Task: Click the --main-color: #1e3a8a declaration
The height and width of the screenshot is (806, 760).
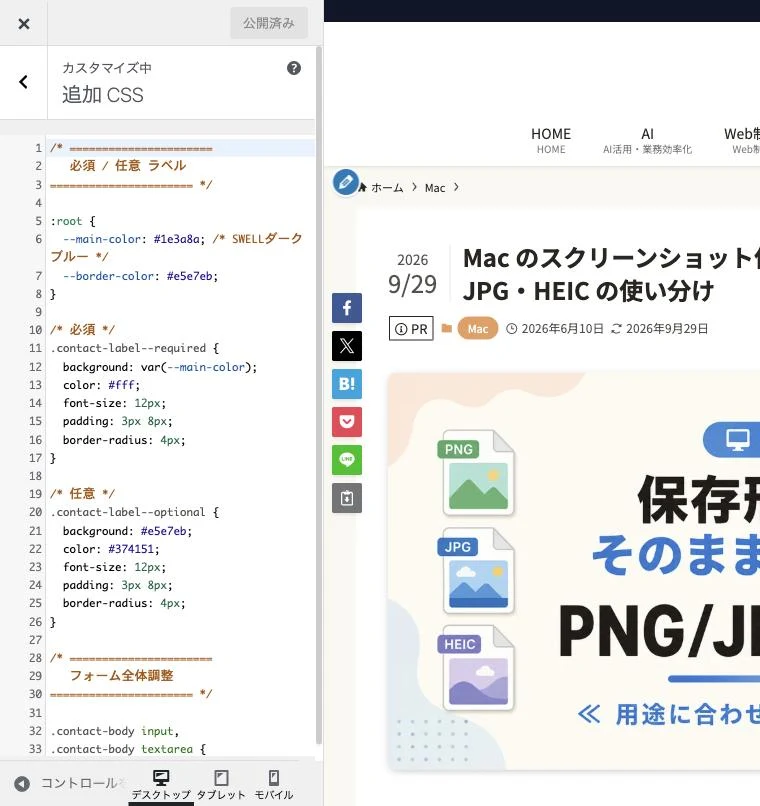Action: pyautogui.click(x=134, y=240)
